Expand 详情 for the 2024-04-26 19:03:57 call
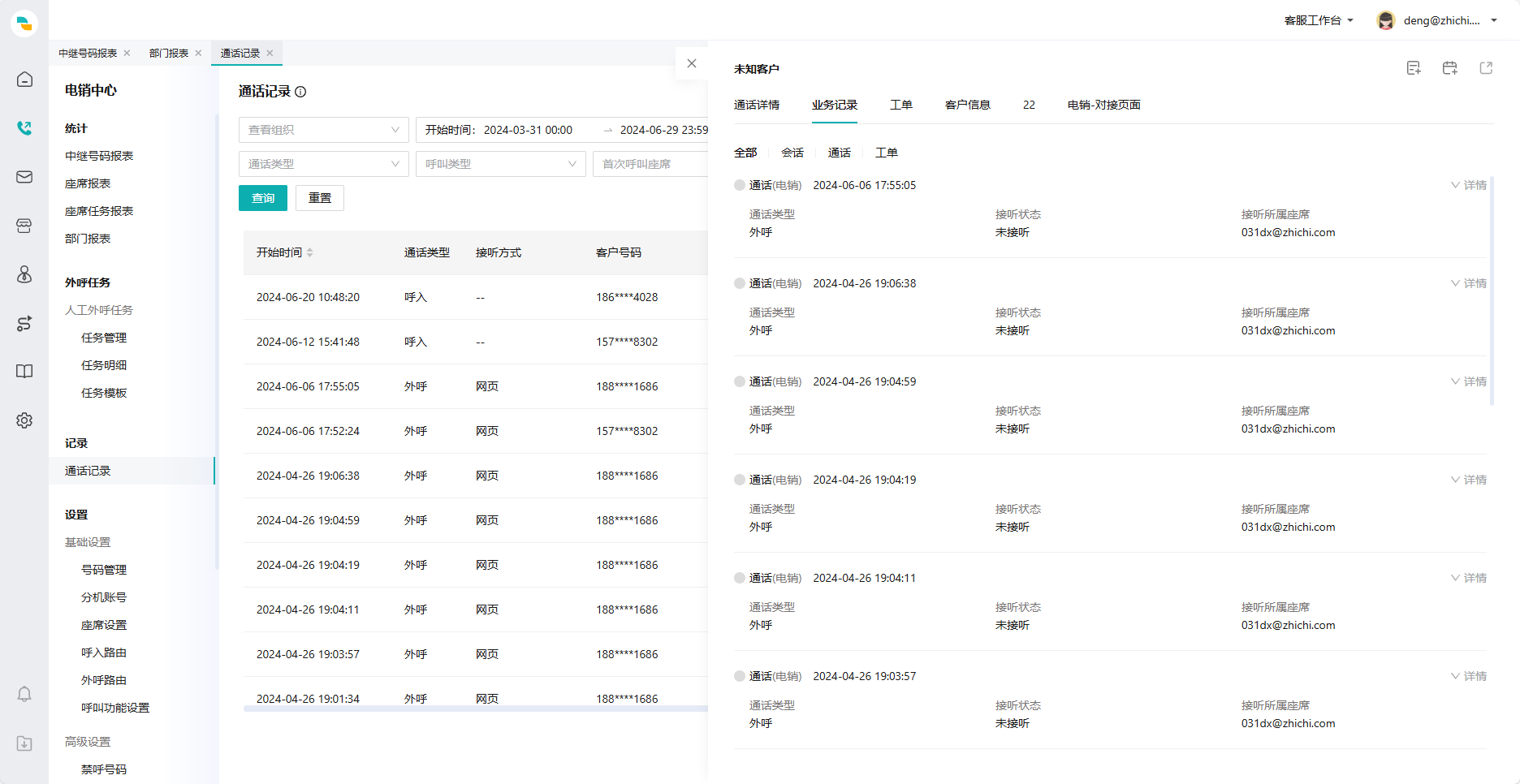1520x784 pixels. (x=1469, y=676)
